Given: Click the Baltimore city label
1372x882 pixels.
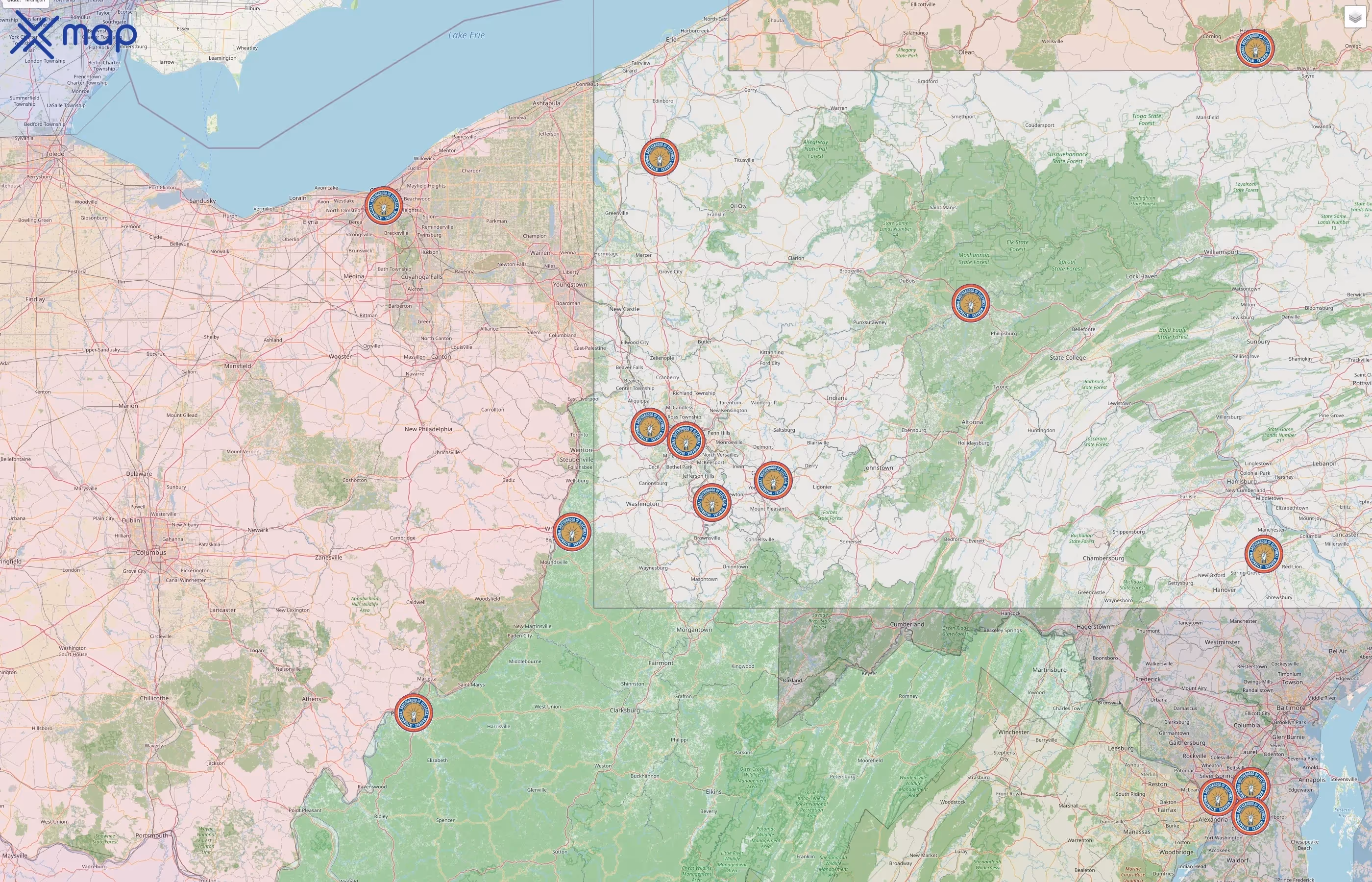Looking at the screenshot, I should [1291, 708].
